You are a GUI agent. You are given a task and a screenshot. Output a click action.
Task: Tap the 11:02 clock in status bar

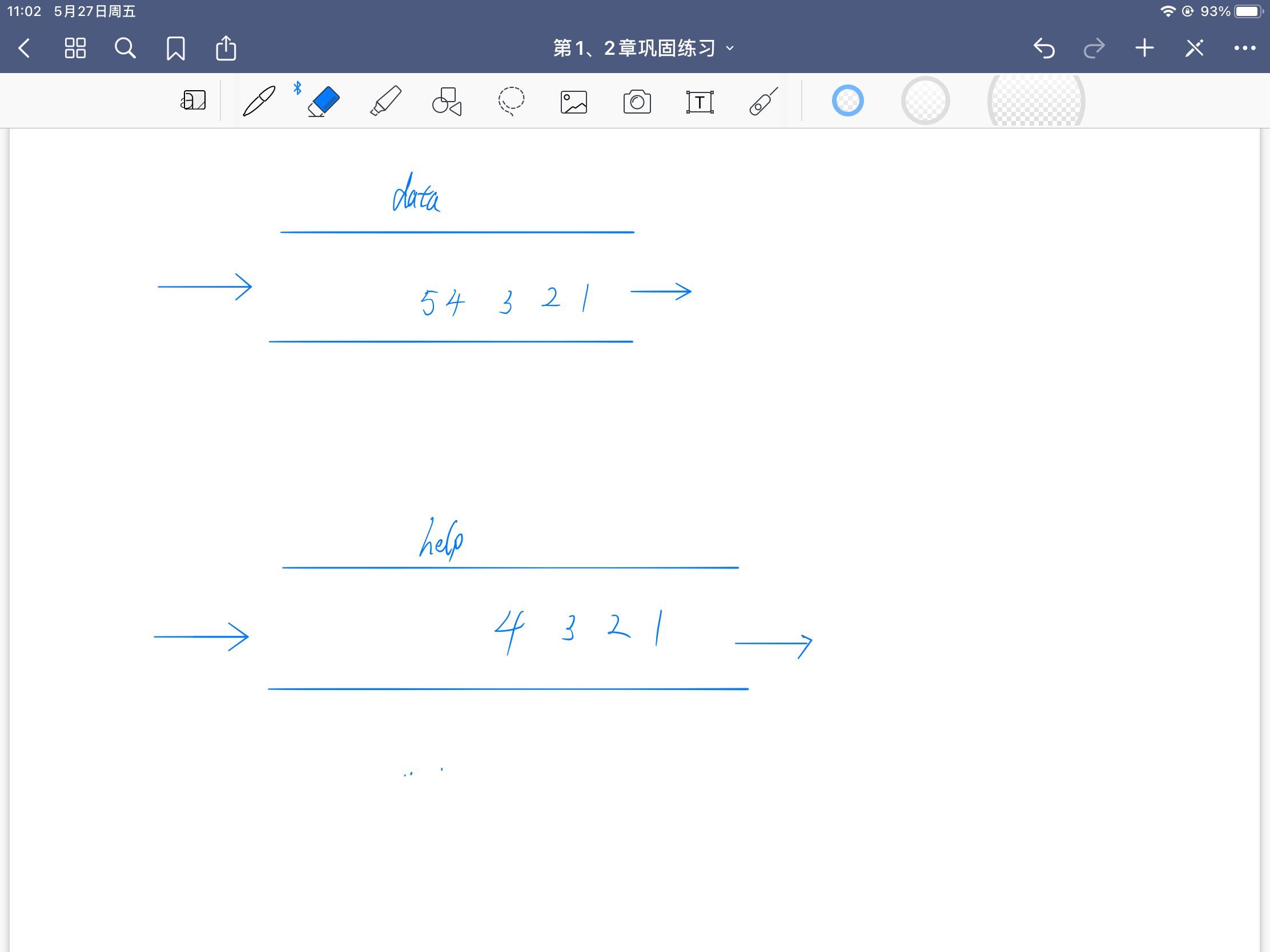tap(24, 11)
